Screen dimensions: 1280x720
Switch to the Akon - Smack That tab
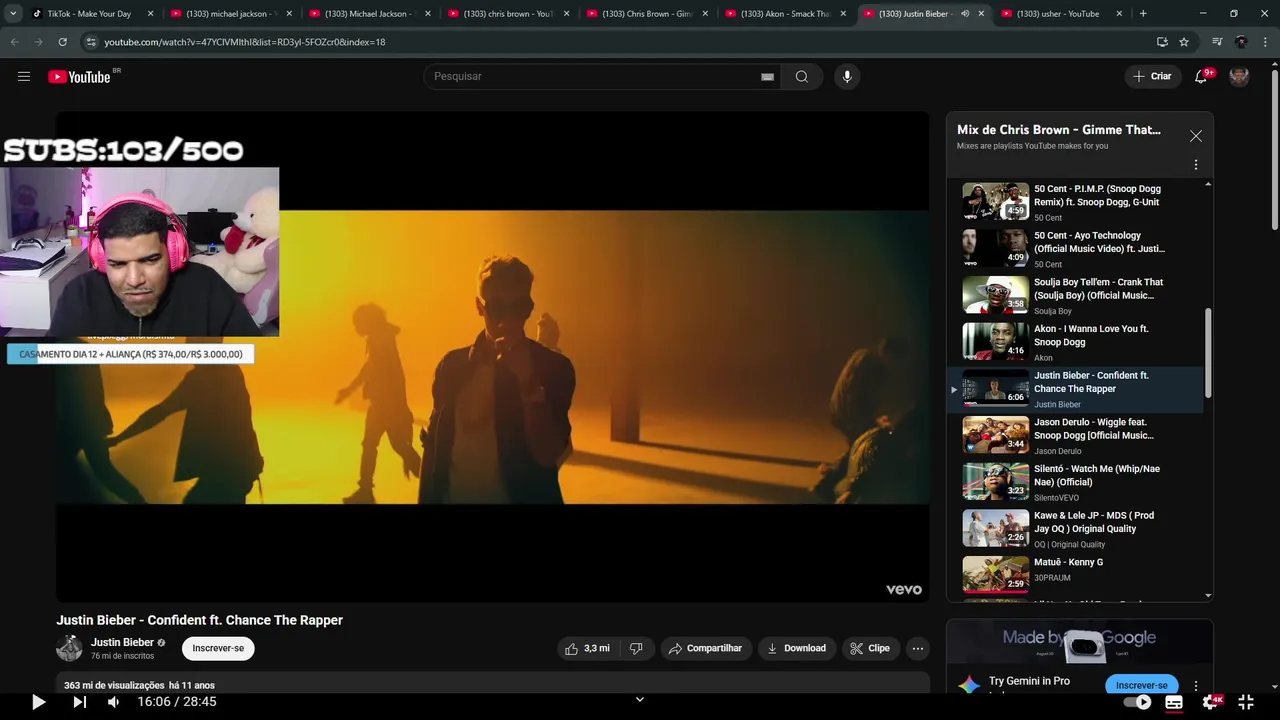point(786,14)
